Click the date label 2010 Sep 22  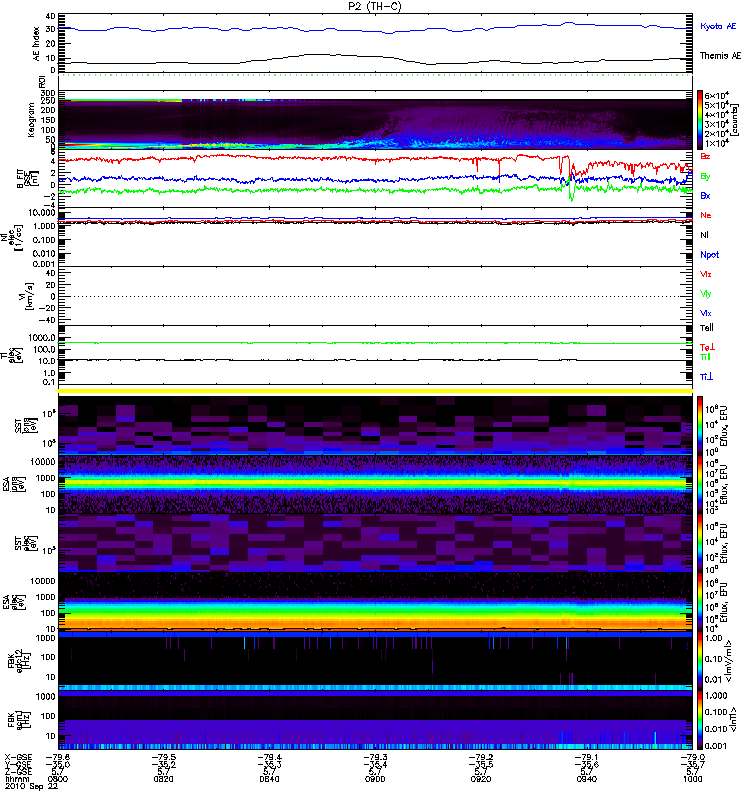click(x=32, y=786)
